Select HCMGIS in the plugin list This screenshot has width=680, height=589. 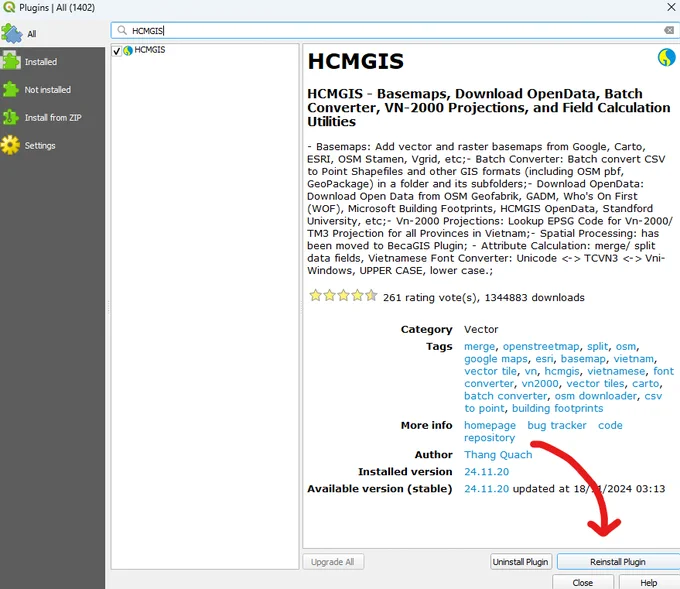click(150, 50)
